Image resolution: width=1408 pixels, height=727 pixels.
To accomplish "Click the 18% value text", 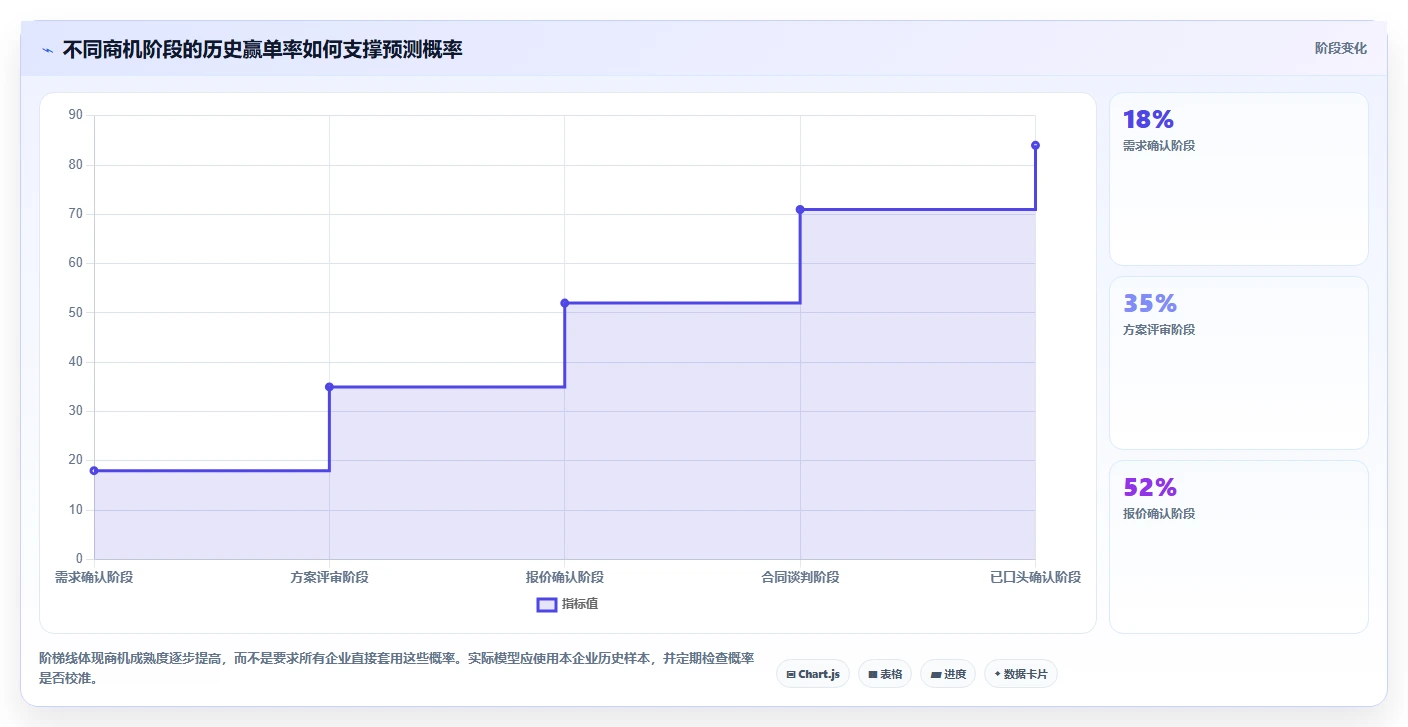I will pos(1148,120).
